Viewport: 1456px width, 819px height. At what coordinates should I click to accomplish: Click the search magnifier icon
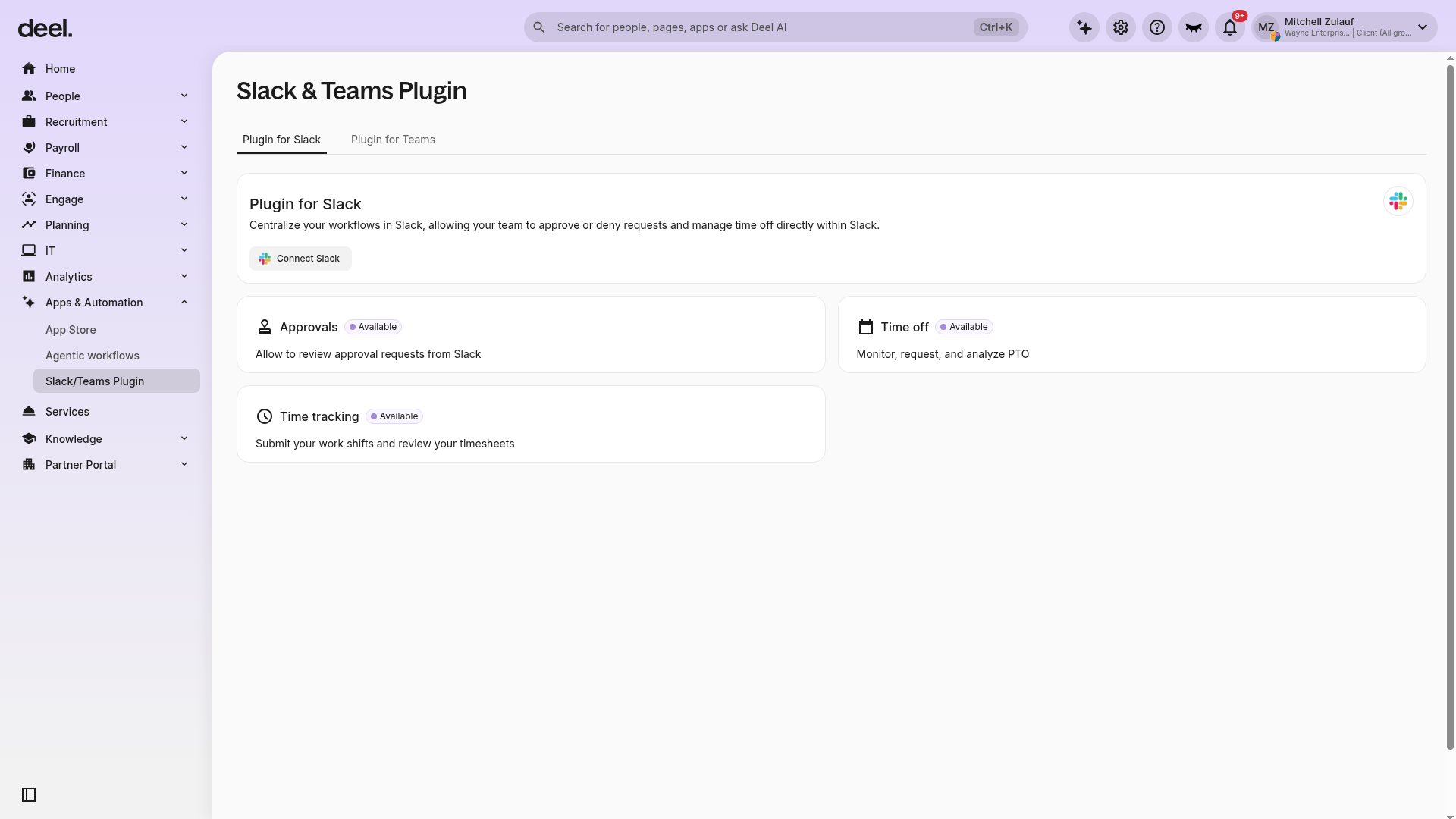[x=539, y=27]
